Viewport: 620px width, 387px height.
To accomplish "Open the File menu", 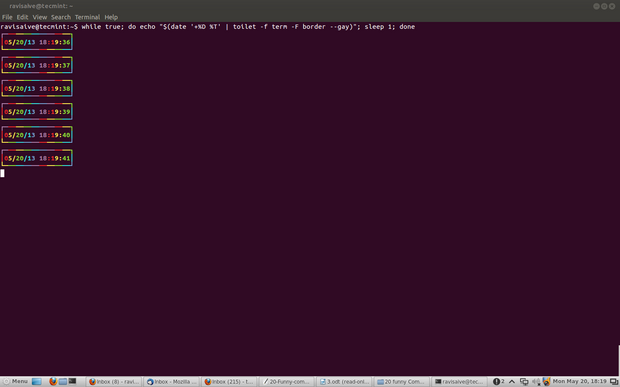I will pyautogui.click(x=7, y=17).
